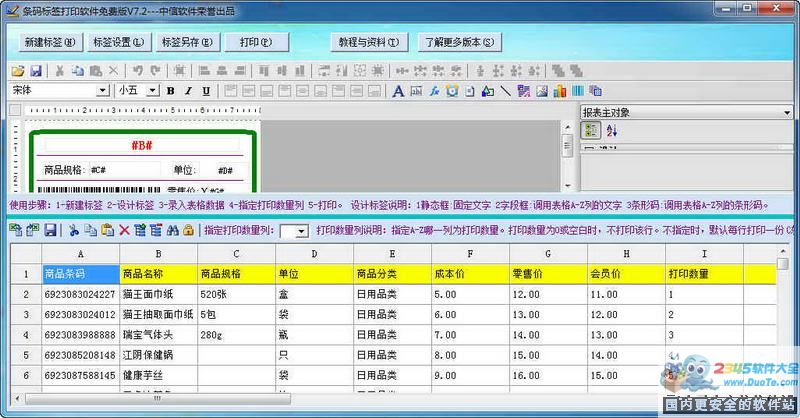Sort properties alphabetically with A-Z icon
Screen dimensions: 800x418
click(612, 131)
